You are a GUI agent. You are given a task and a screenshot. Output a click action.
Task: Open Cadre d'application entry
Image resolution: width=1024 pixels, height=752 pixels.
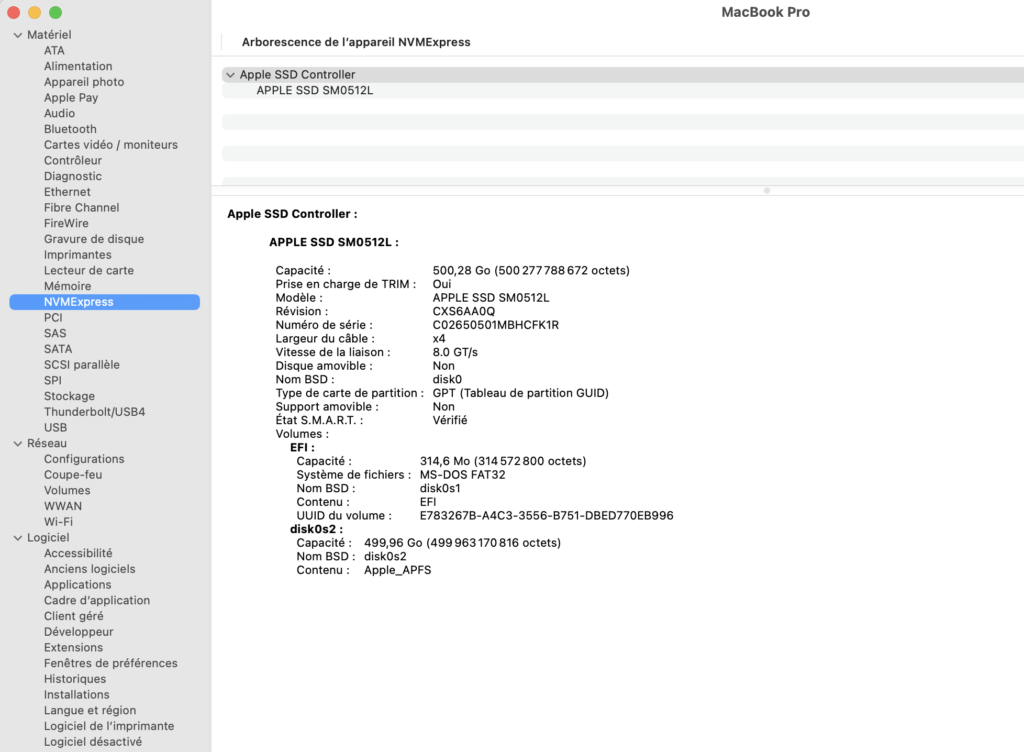(97, 600)
